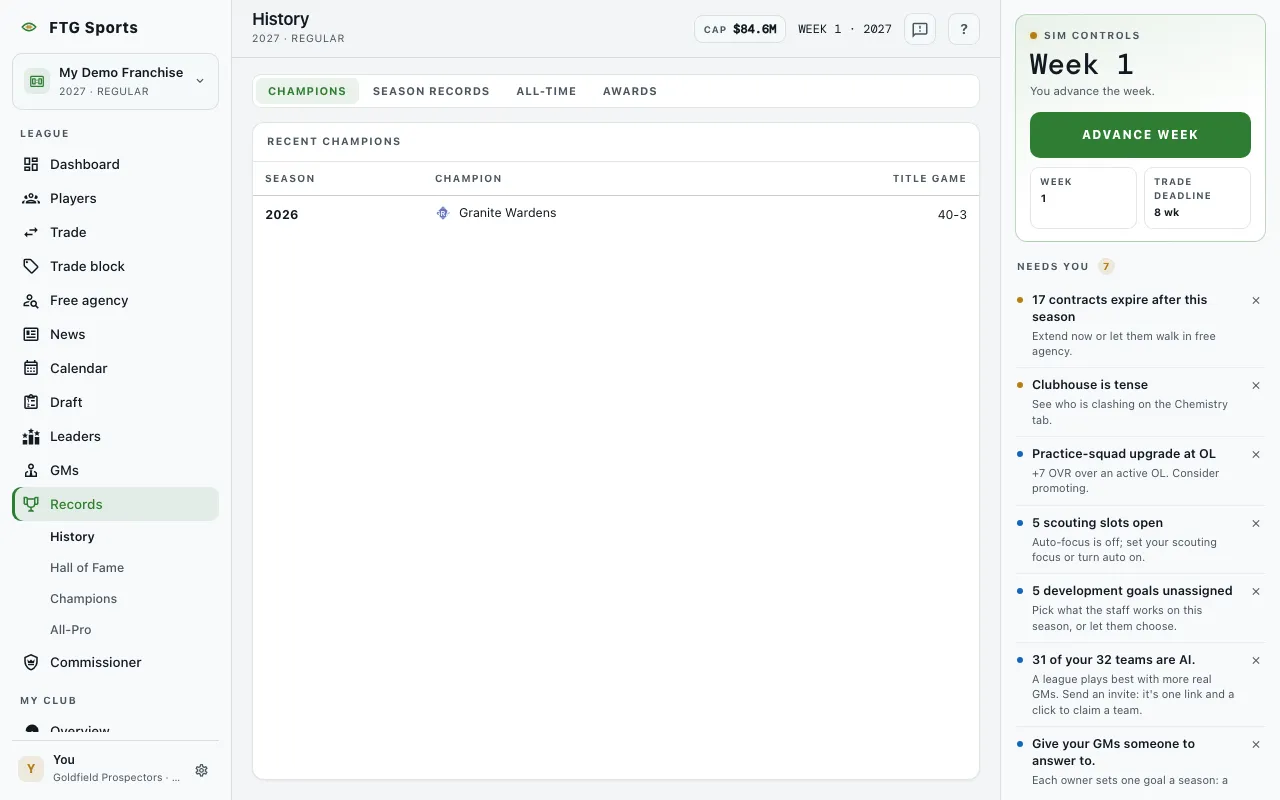
Task: Dismiss the Clubhouse is tense notice
Action: (1256, 385)
